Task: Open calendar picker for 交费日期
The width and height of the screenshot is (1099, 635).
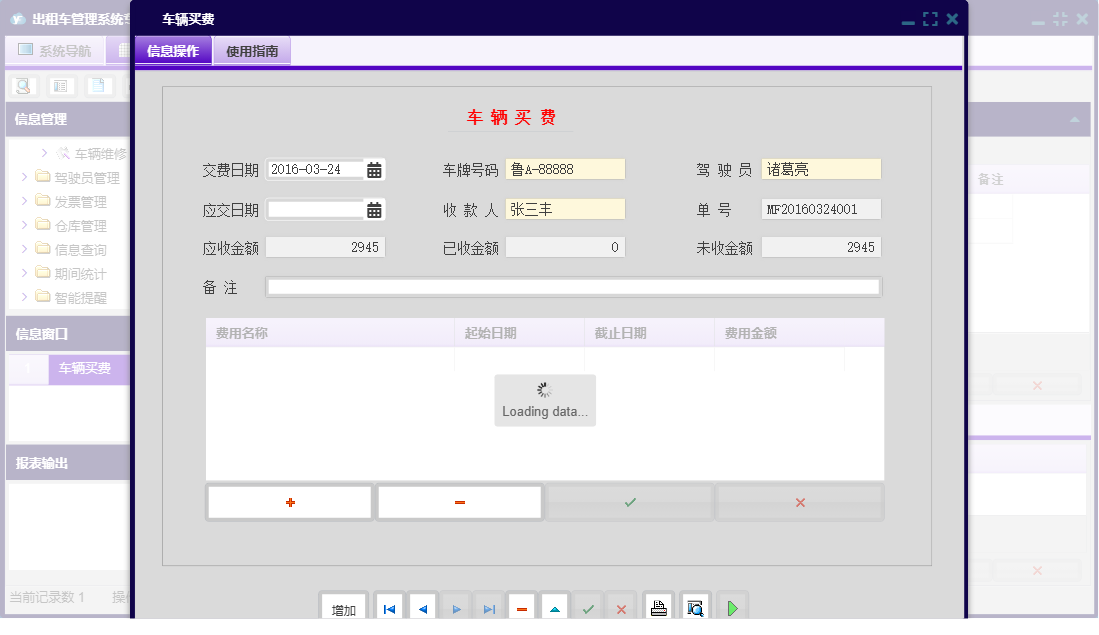Action: (374, 169)
